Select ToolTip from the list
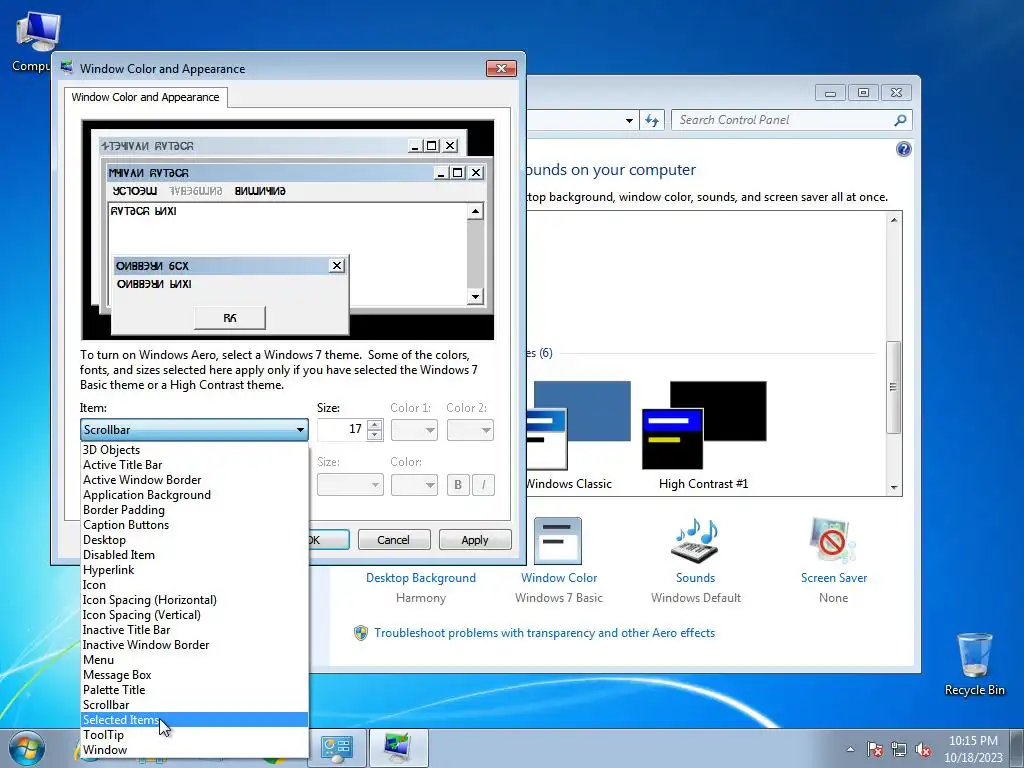Screen dimensions: 1024x768 coord(195,735)
